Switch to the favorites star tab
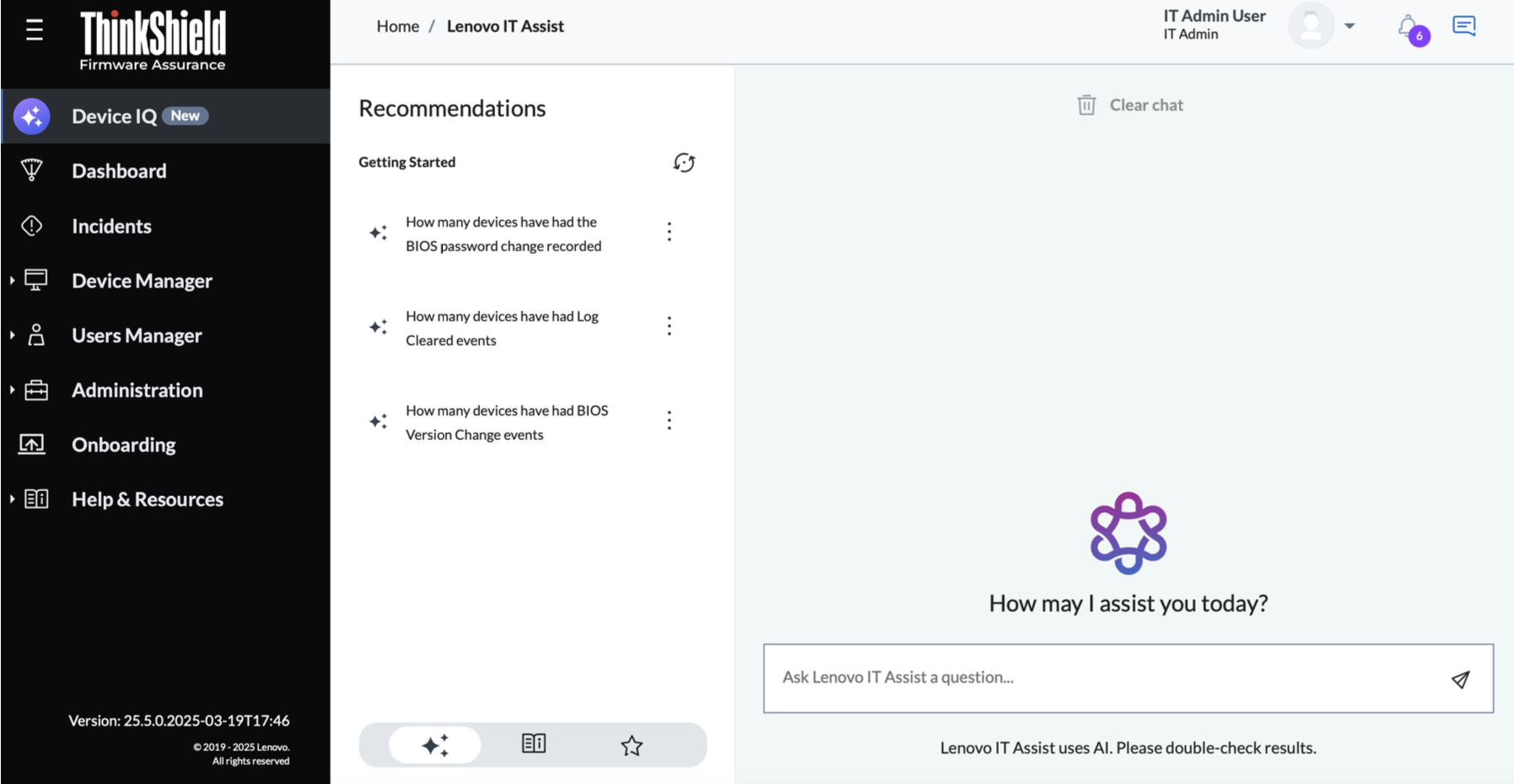This screenshot has height=784, width=1514. tap(632, 745)
